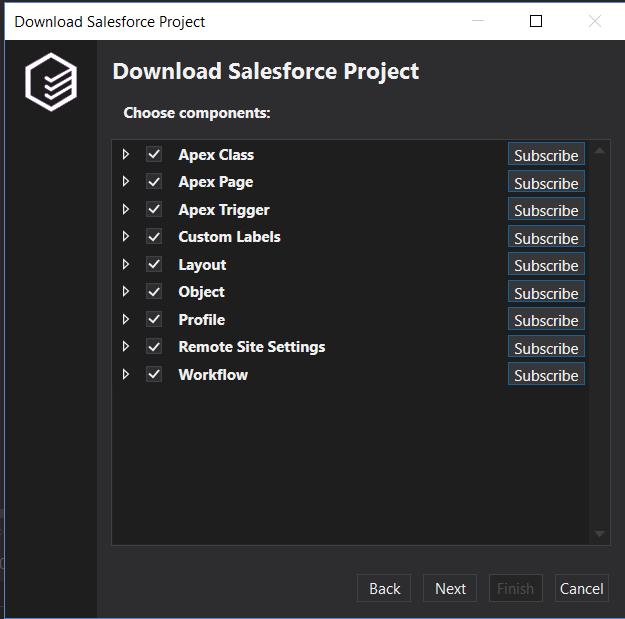Cancel the project download dialog
Viewport: 625px width, 619px height.
[581, 588]
